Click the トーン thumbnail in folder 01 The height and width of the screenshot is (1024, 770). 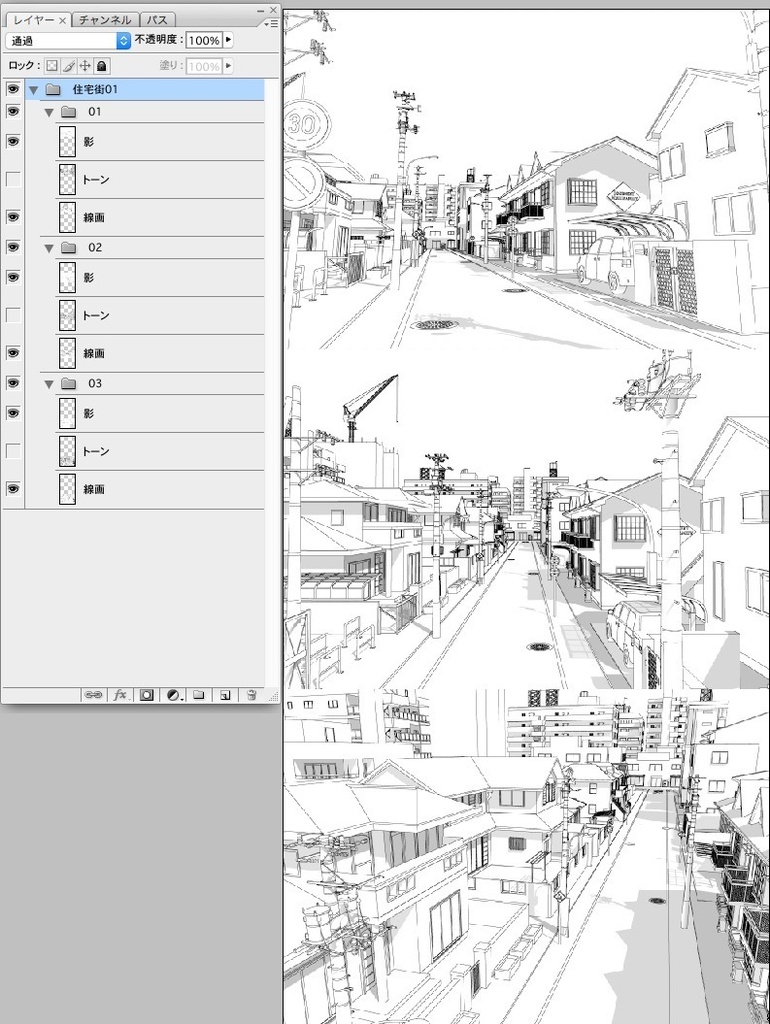coord(67,180)
